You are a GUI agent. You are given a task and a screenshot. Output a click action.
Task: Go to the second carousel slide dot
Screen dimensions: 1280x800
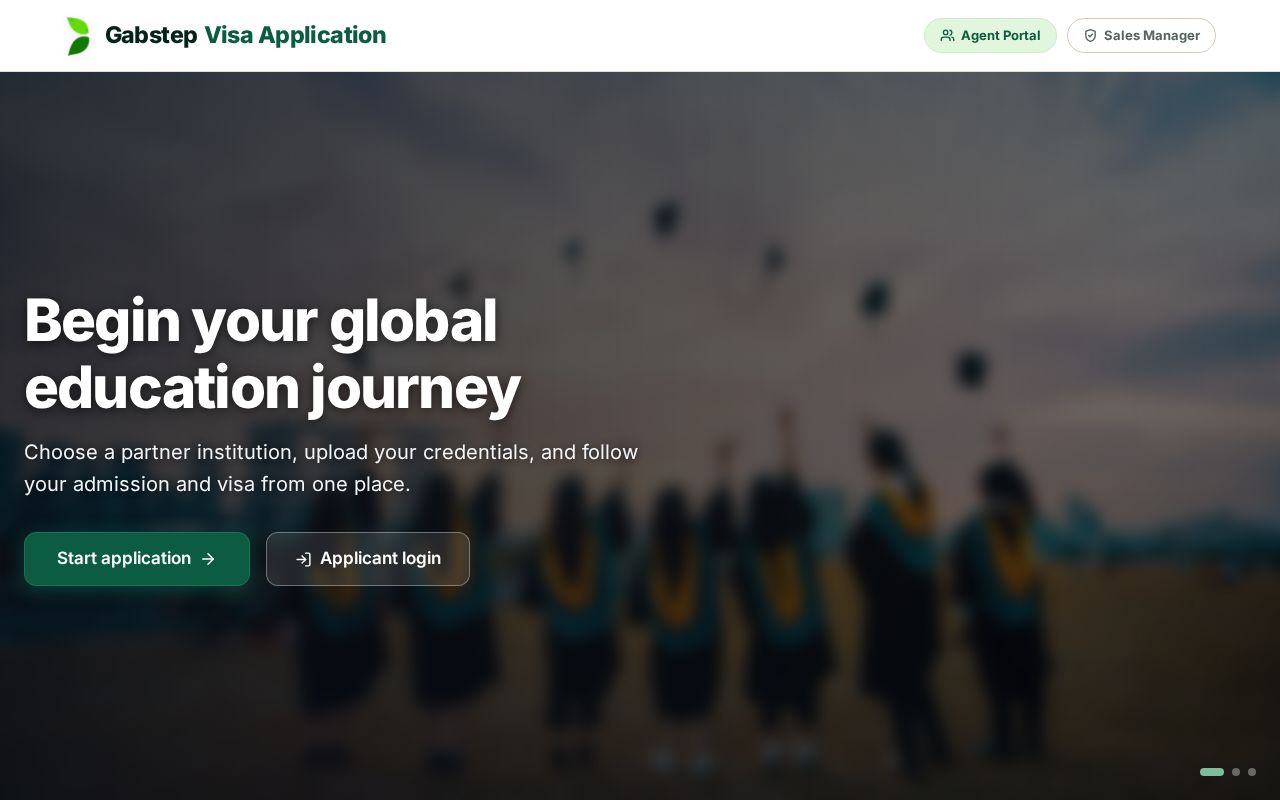[x=1236, y=772]
